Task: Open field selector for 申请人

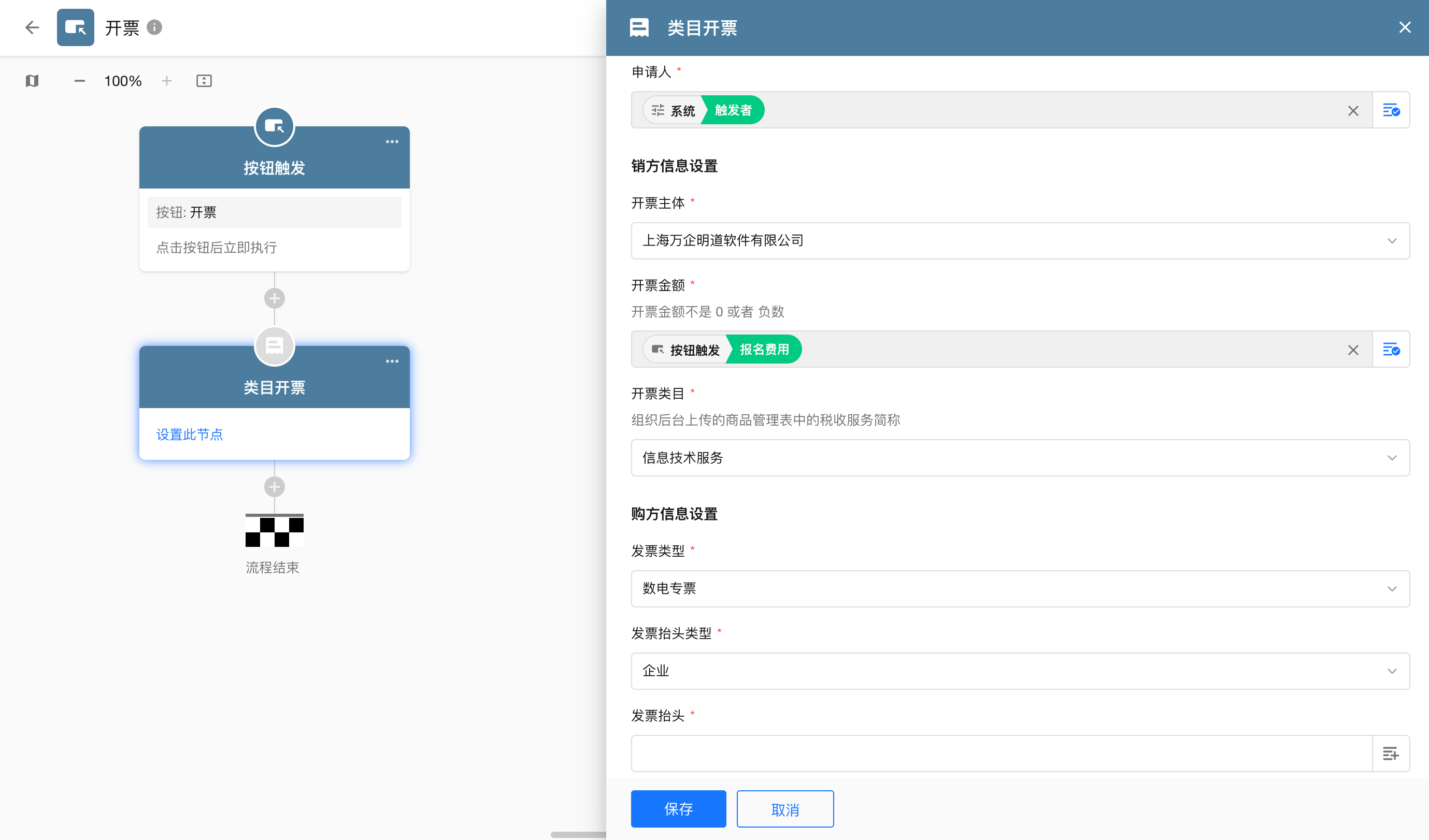Action: (1391, 110)
